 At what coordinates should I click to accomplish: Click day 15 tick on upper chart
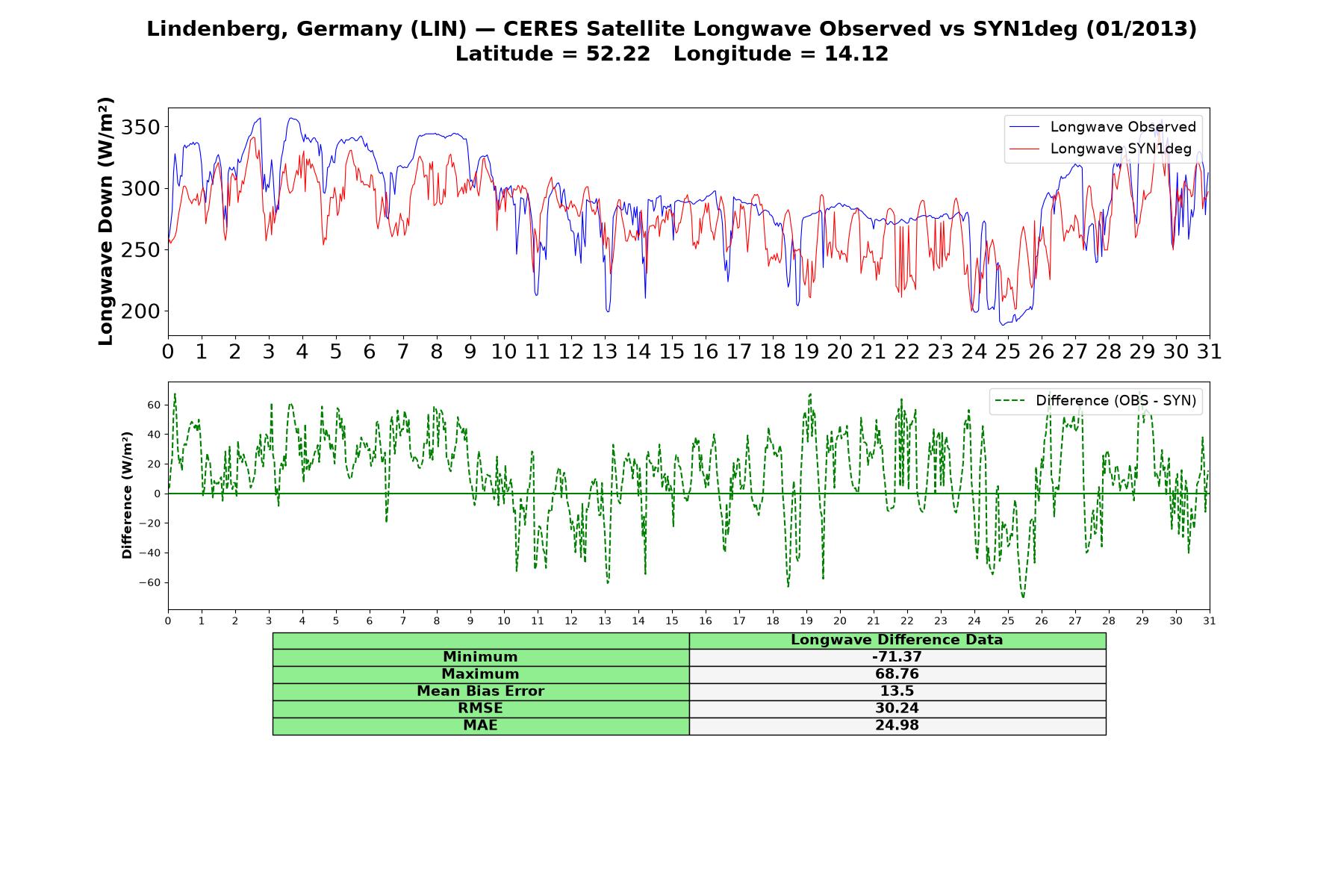(x=671, y=352)
